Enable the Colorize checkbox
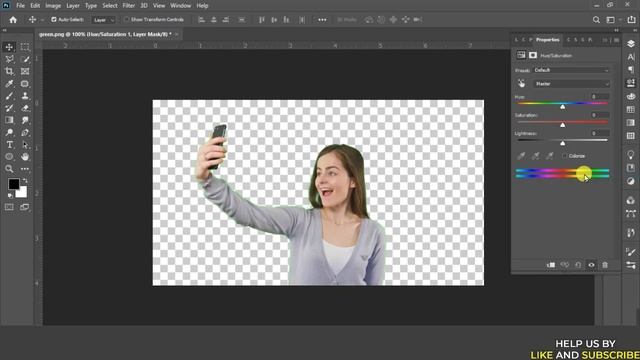 pyautogui.click(x=564, y=156)
